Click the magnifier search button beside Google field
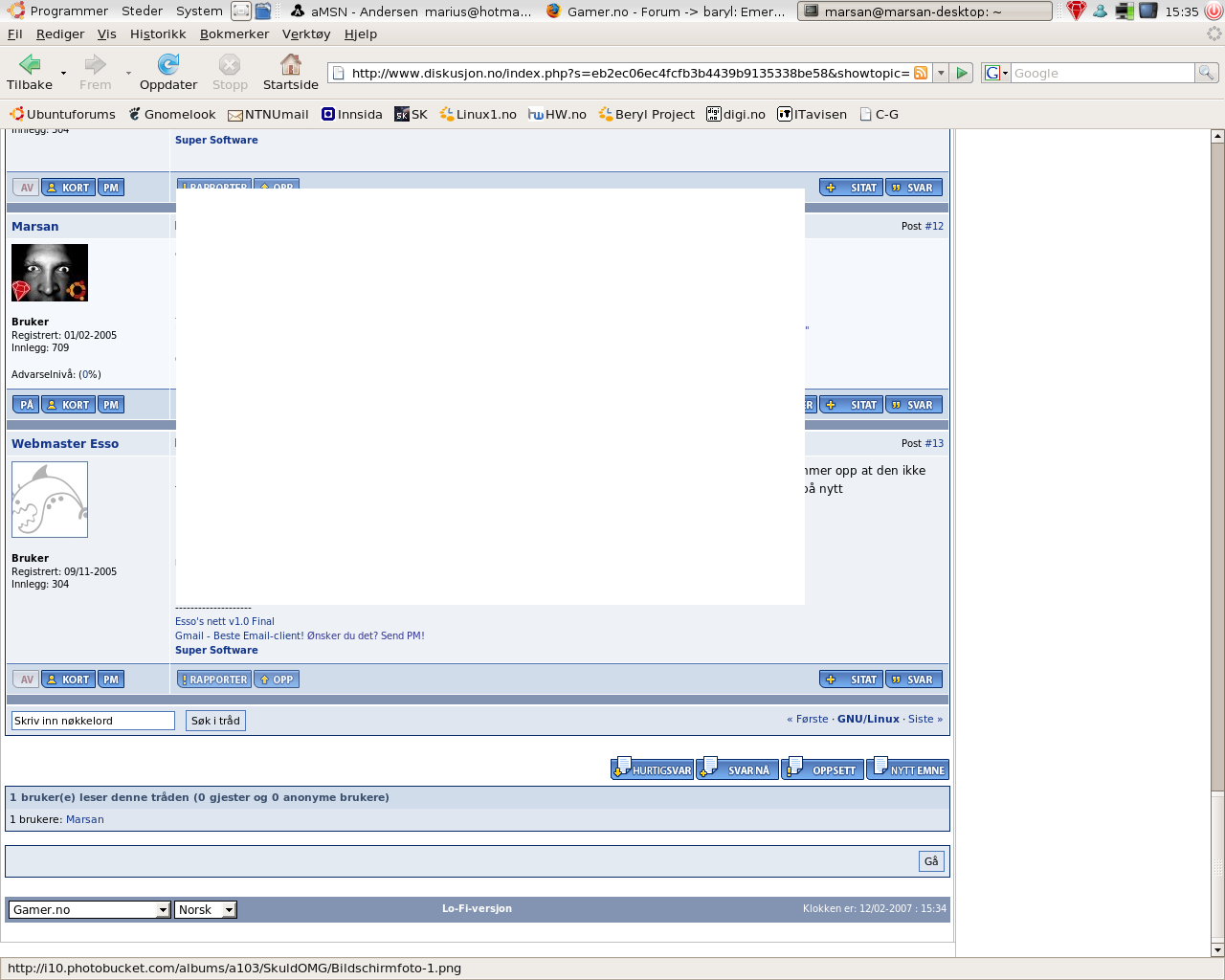Image resolution: width=1225 pixels, height=980 pixels. tap(1206, 73)
